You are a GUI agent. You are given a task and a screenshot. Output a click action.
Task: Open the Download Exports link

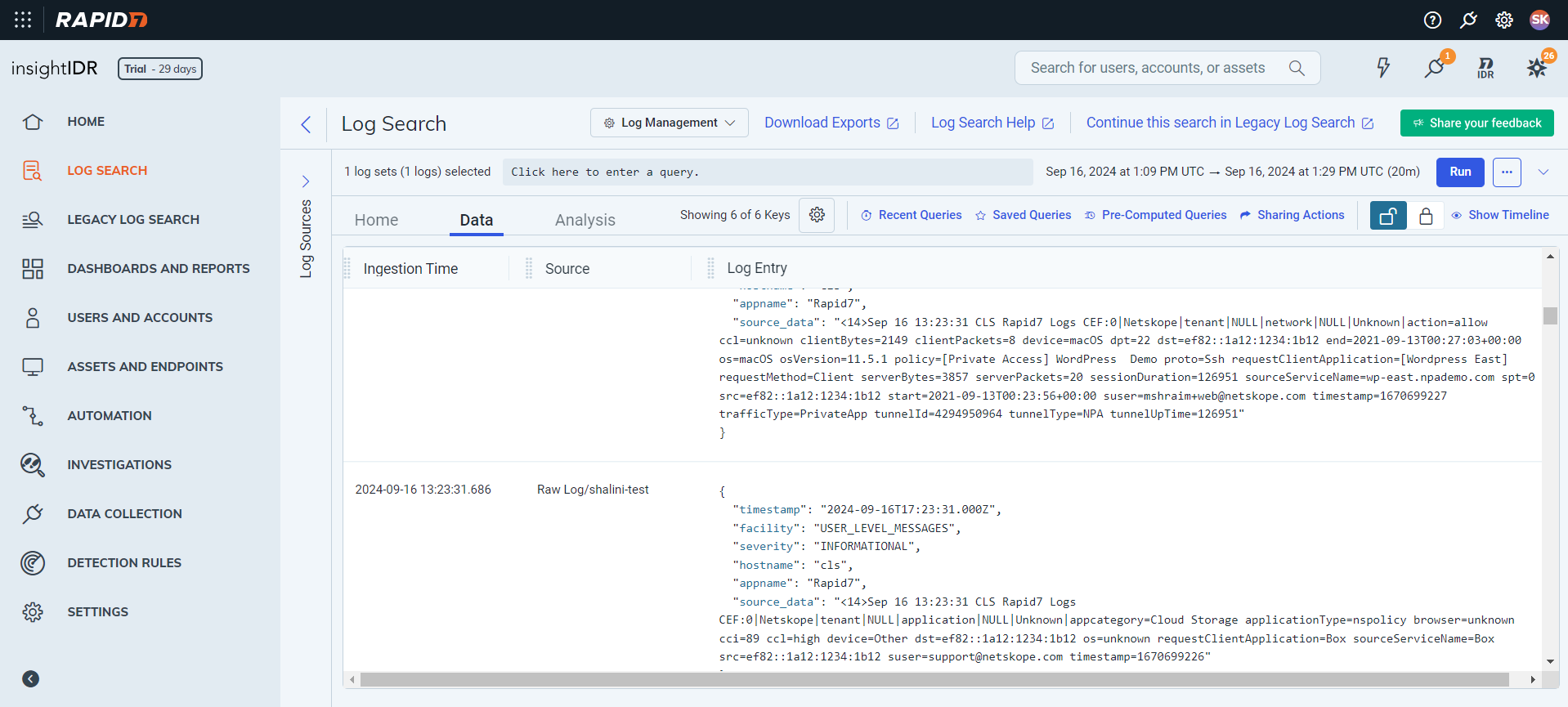coord(831,123)
